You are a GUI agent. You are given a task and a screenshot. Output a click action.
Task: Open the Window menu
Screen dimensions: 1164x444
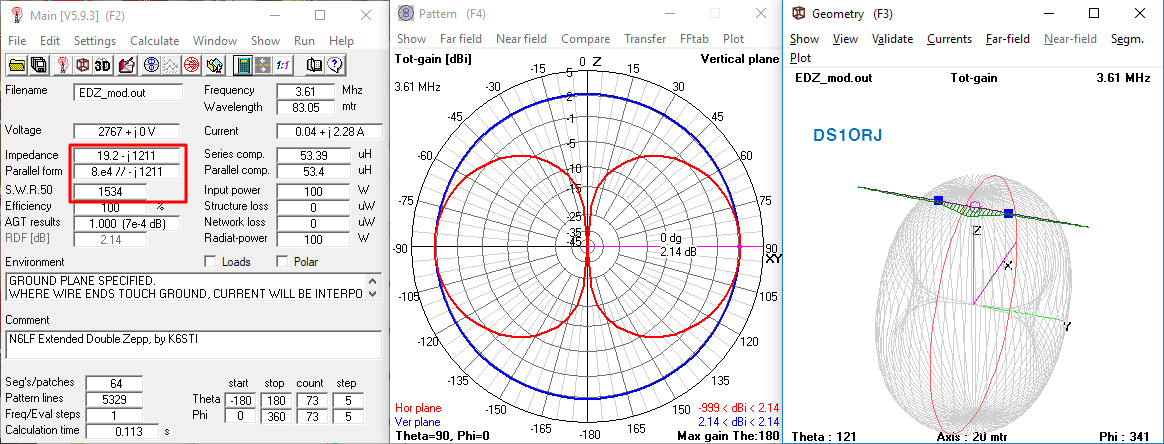[x=215, y=41]
